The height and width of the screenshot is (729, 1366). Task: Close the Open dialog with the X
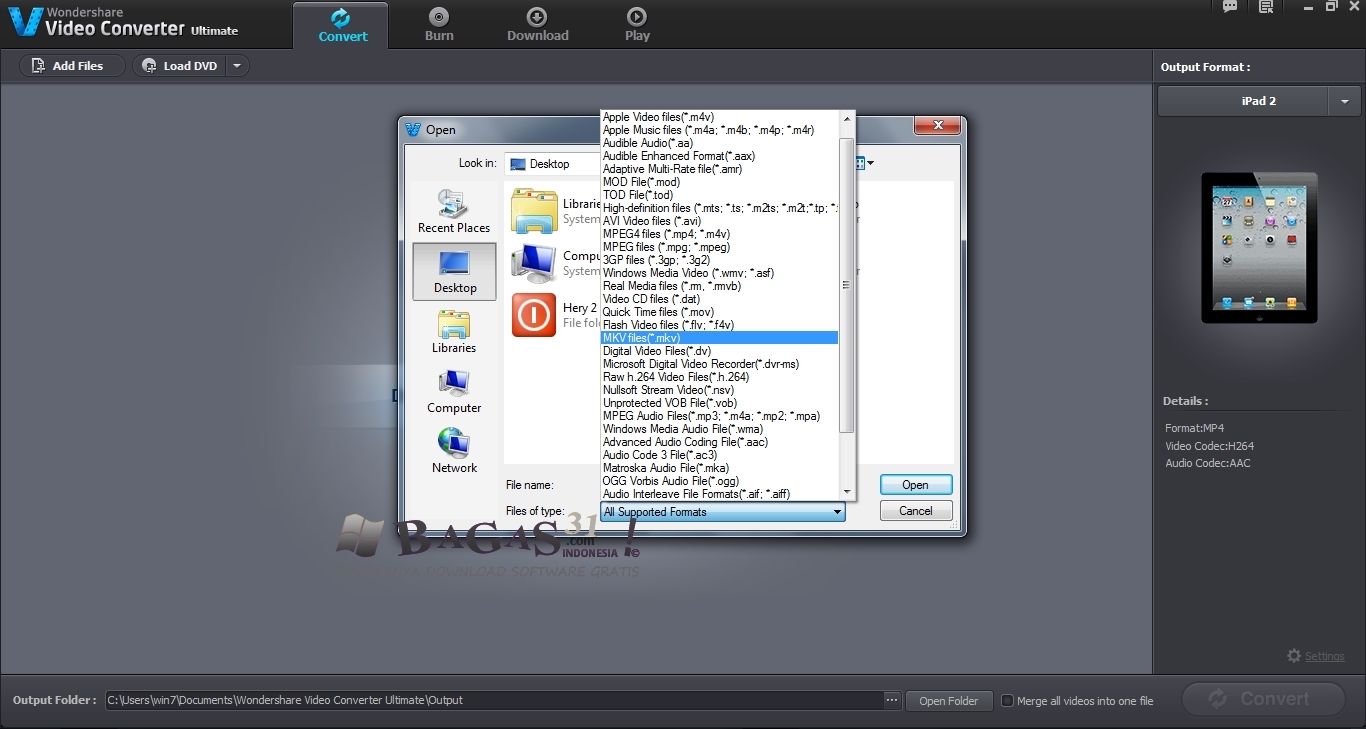(938, 125)
